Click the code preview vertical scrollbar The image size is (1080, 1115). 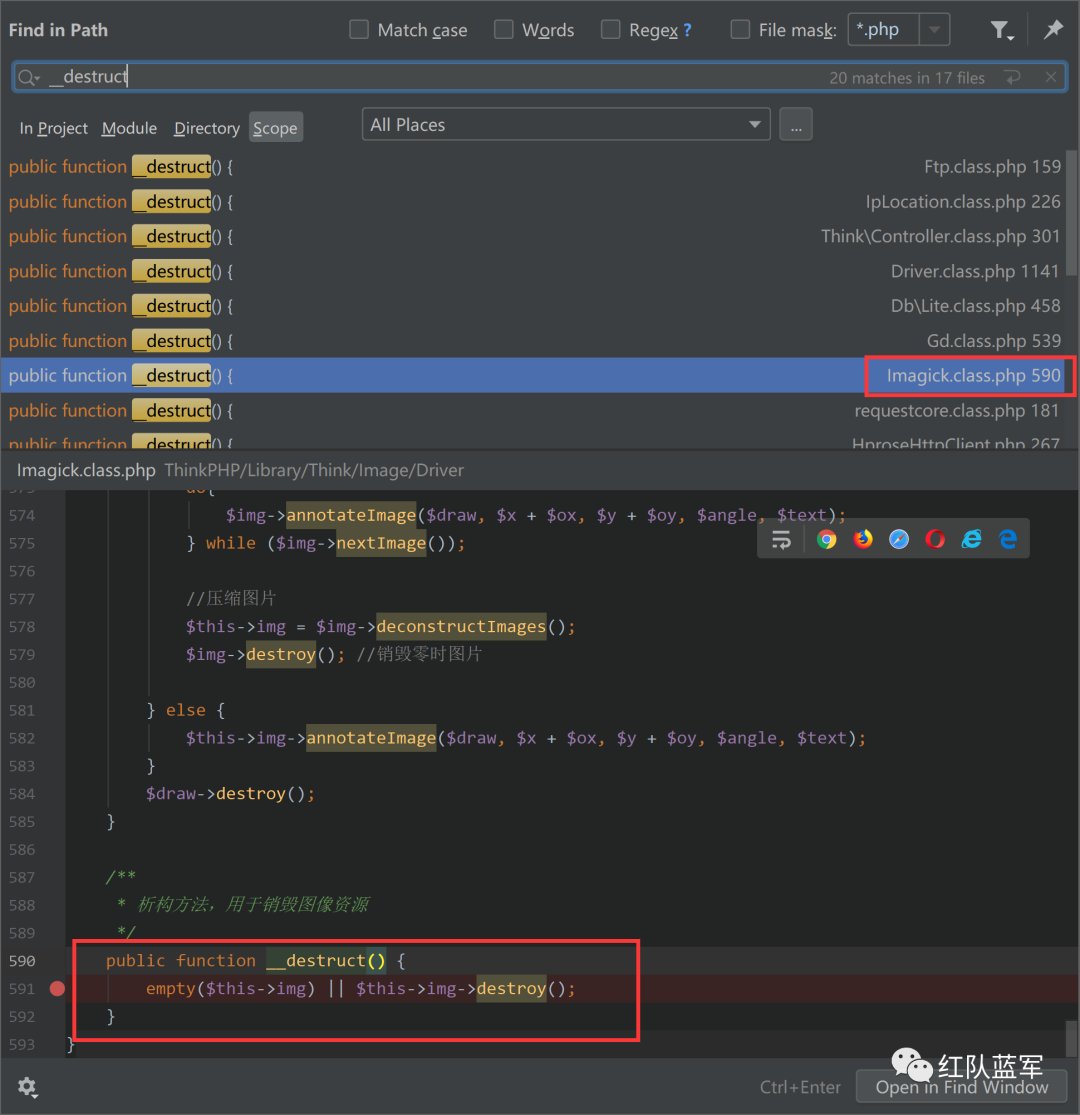coord(1072,1039)
